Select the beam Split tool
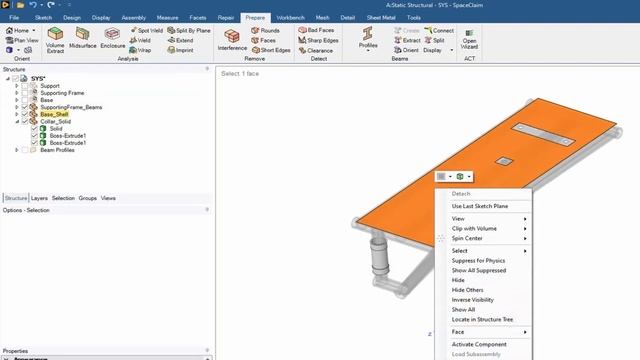The height and width of the screenshot is (360, 640). coord(434,40)
